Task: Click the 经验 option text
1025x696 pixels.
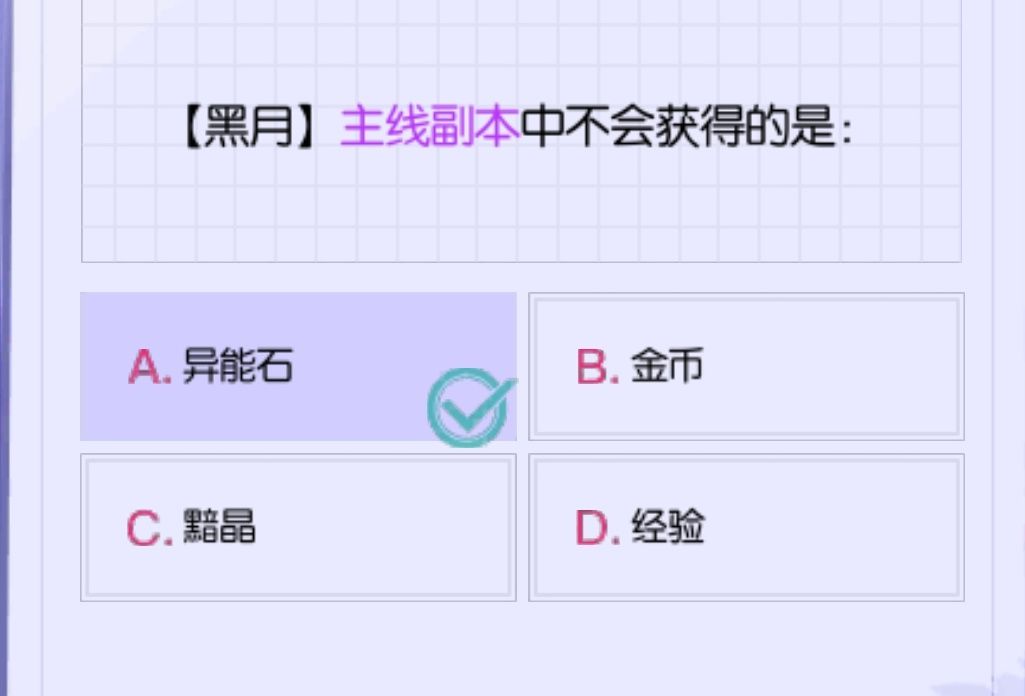Action: coord(668,526)
